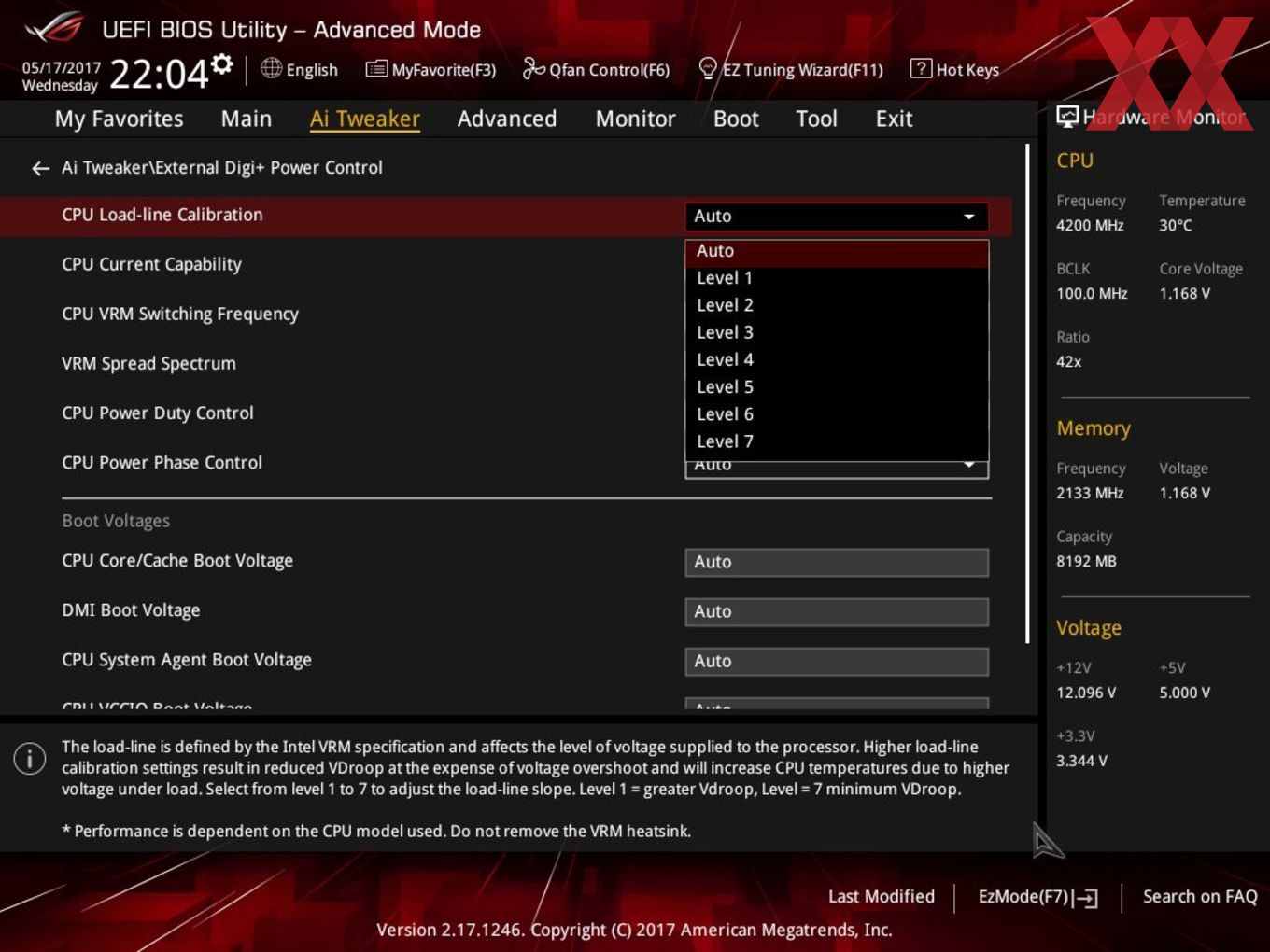The width and height of the screenshot is (1270, 952).
Task: Open the Monitor tab
Action: (636, 119)
